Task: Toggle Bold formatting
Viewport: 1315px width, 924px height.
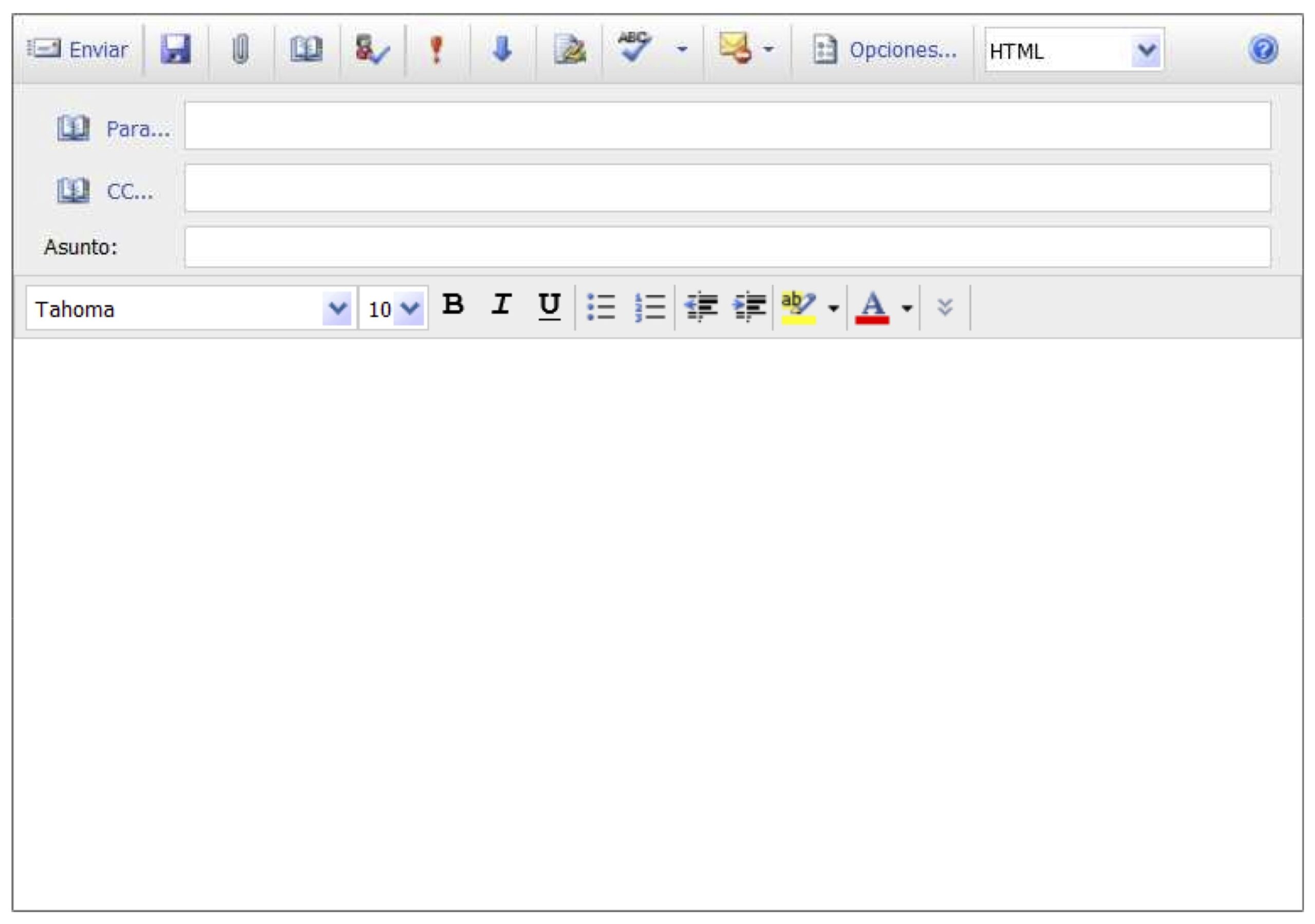Action: (x=453, y=305)
